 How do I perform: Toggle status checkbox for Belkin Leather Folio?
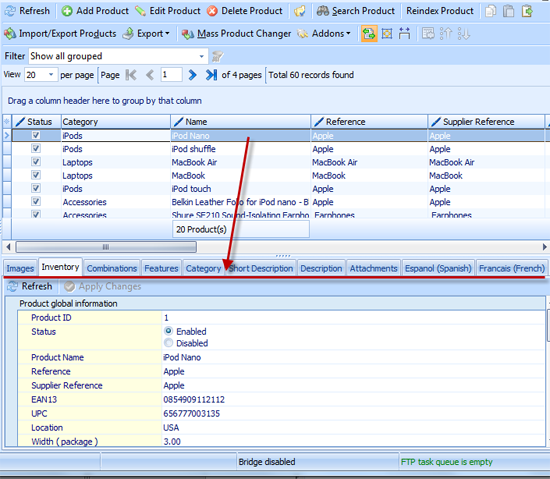click(x=36, y=202)
